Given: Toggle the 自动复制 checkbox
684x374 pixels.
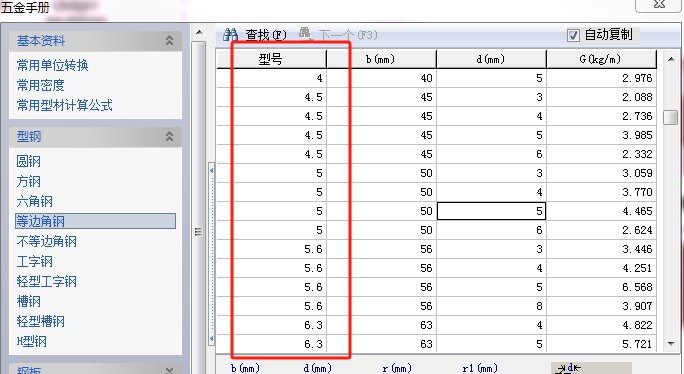Looking at the screenshot, I should click(573, 35).
